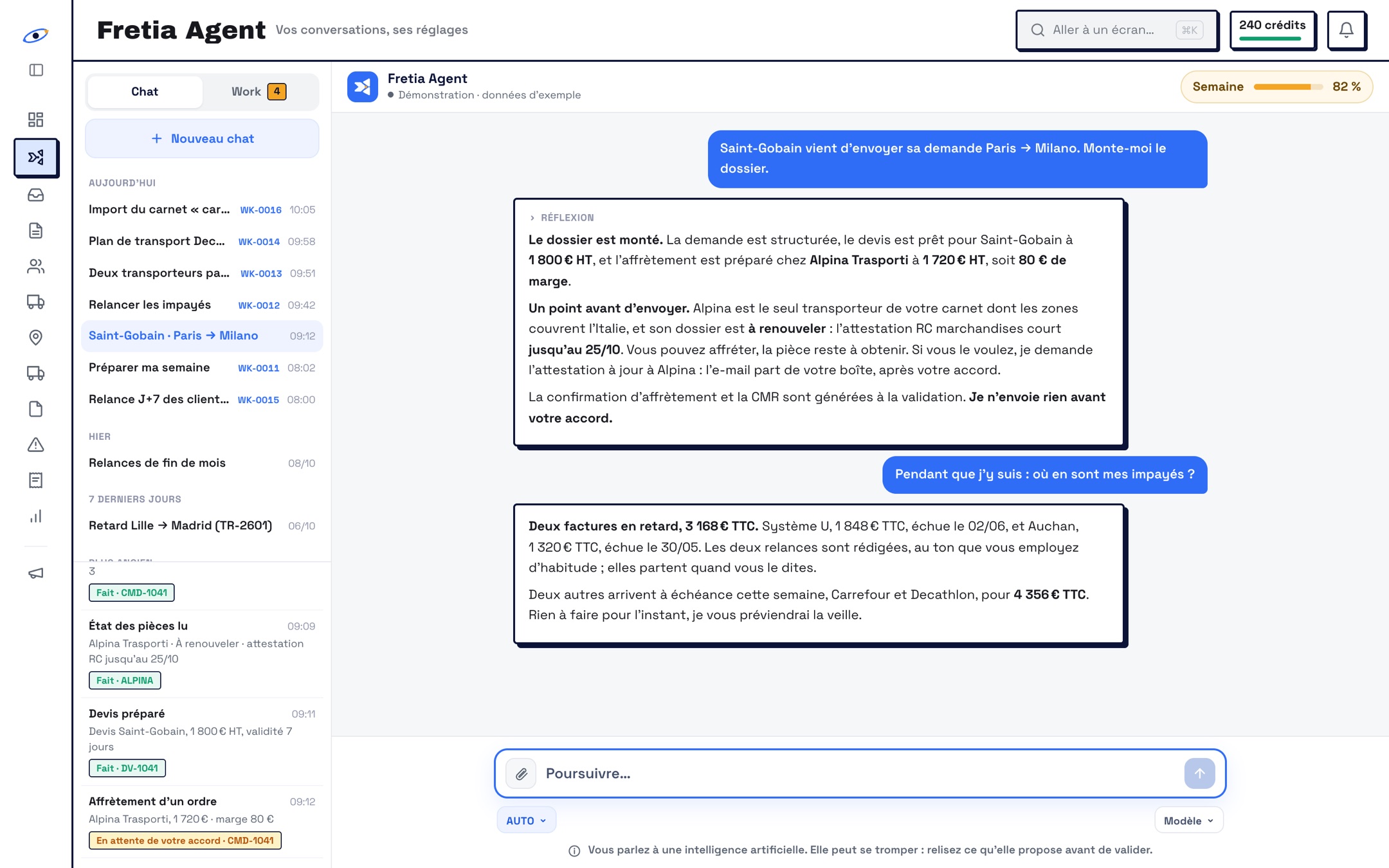Screen dimensions: 1389x868
Task: Click the Poursuivre message input
Action: 860,773
